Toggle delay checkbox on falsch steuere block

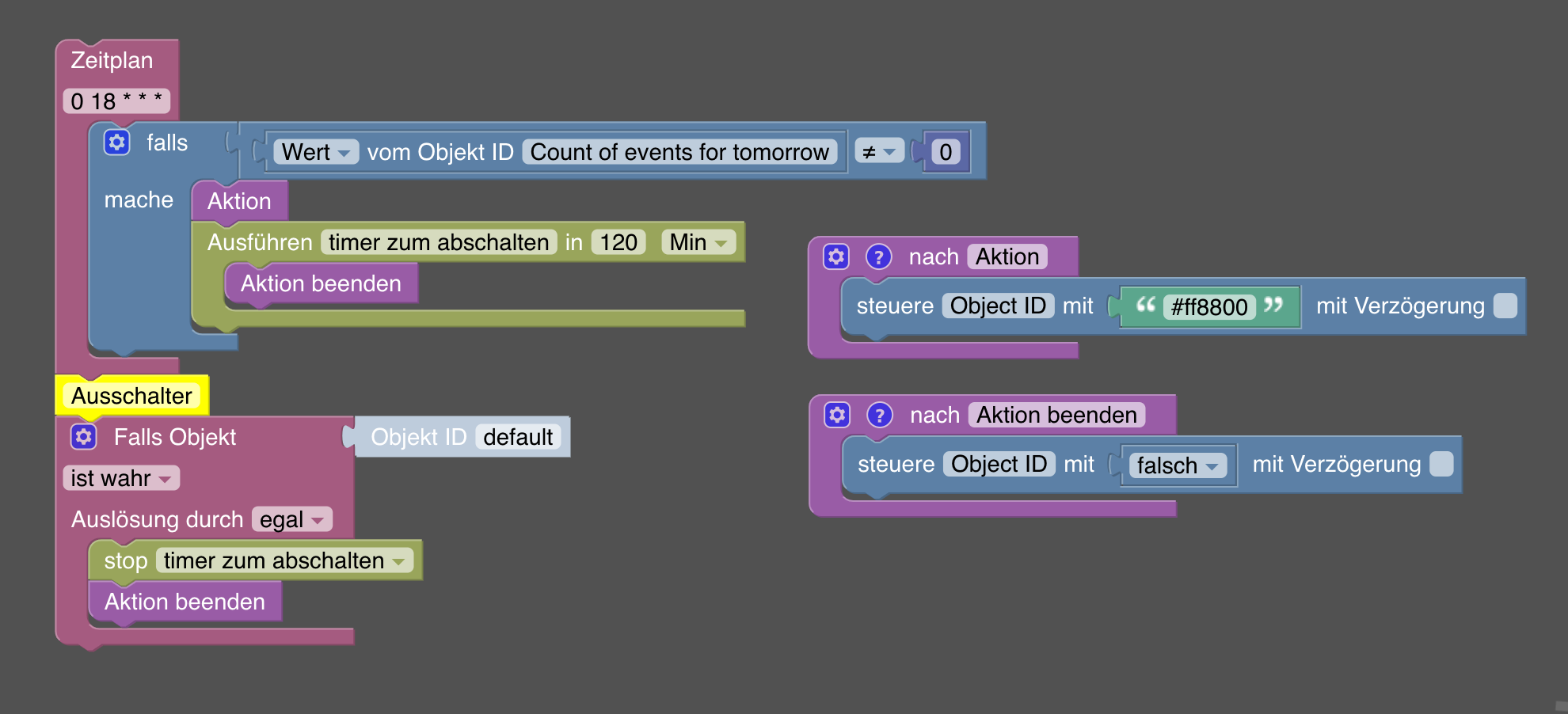point(1441,464)
